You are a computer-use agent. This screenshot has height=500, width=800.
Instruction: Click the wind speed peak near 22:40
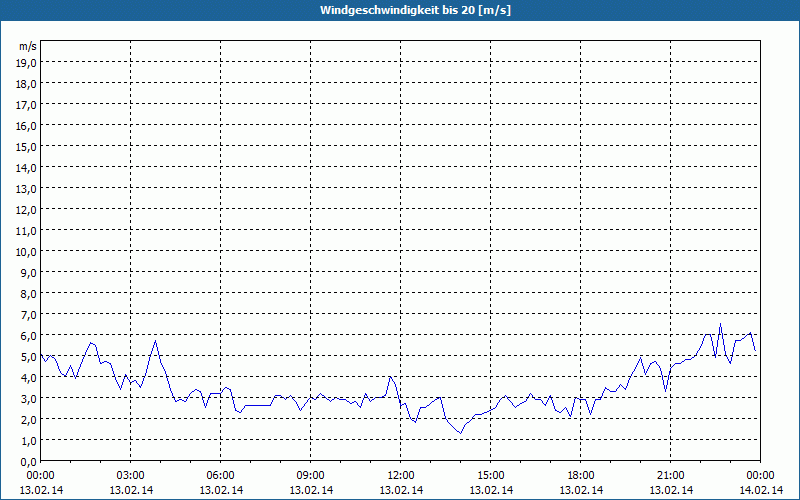[x=720, y=324]
